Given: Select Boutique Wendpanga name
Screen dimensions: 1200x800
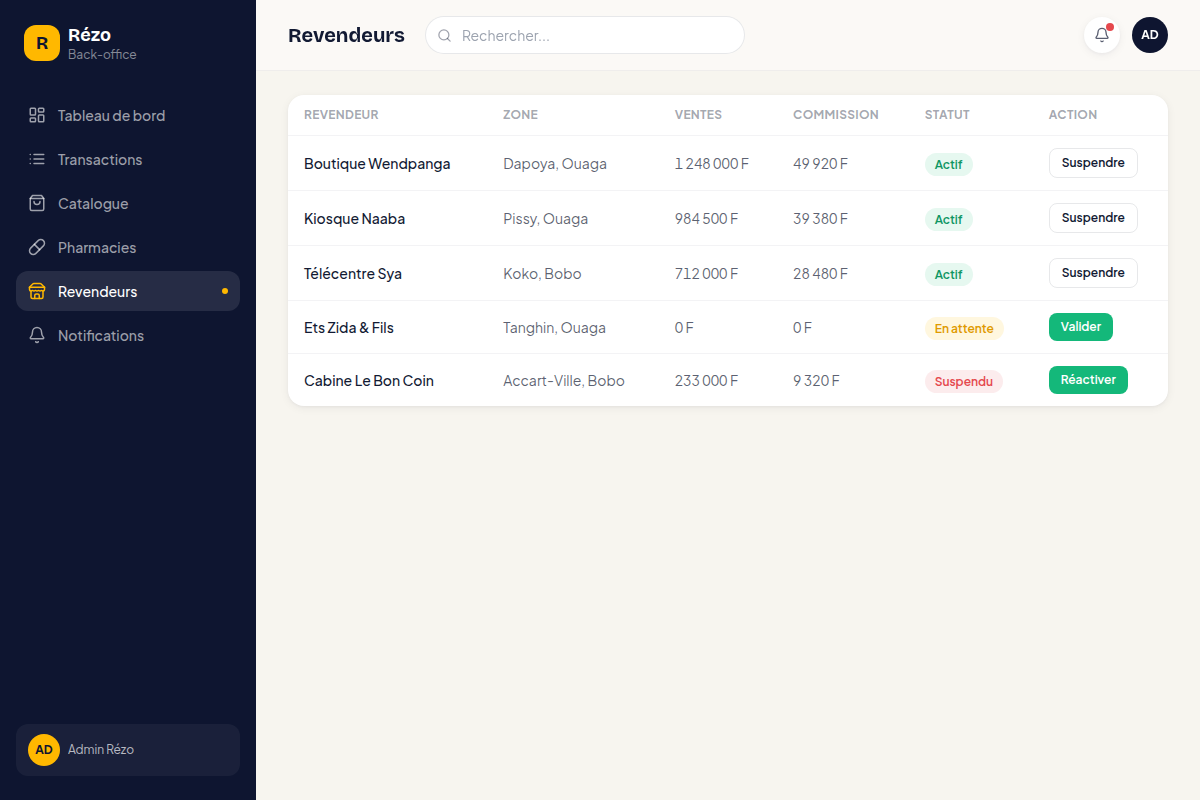Looking at the screenshot, I should coord(377,164).
